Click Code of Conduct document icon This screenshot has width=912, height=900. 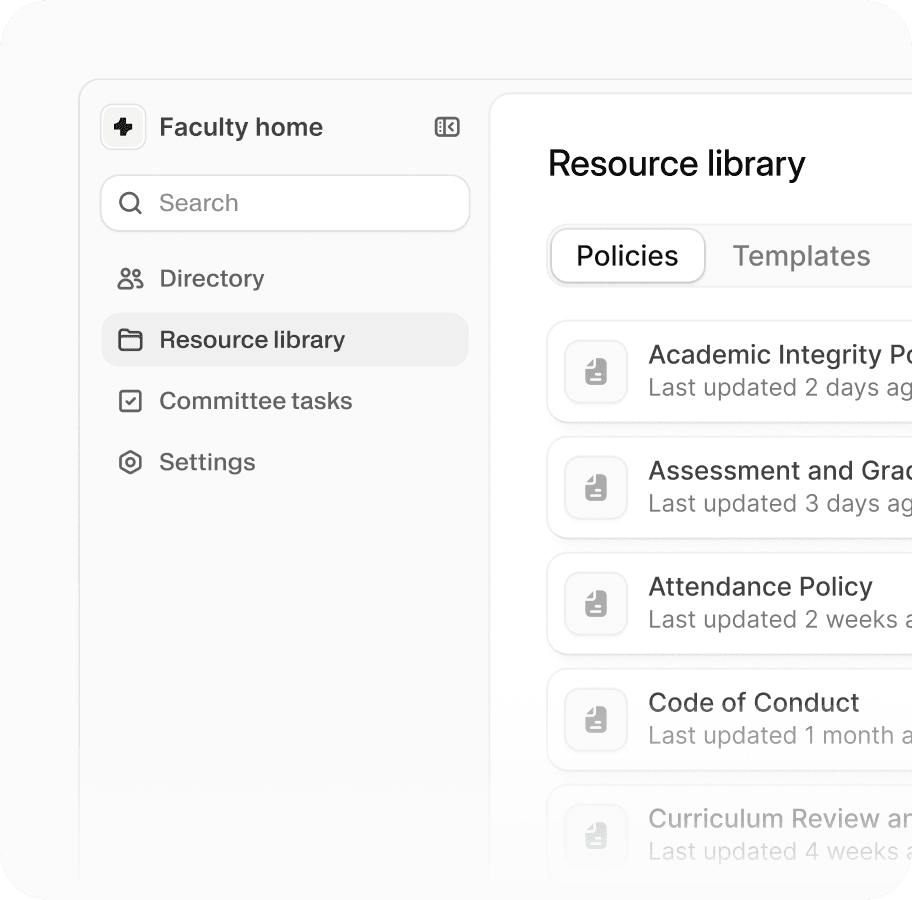[x=596, y=720]
